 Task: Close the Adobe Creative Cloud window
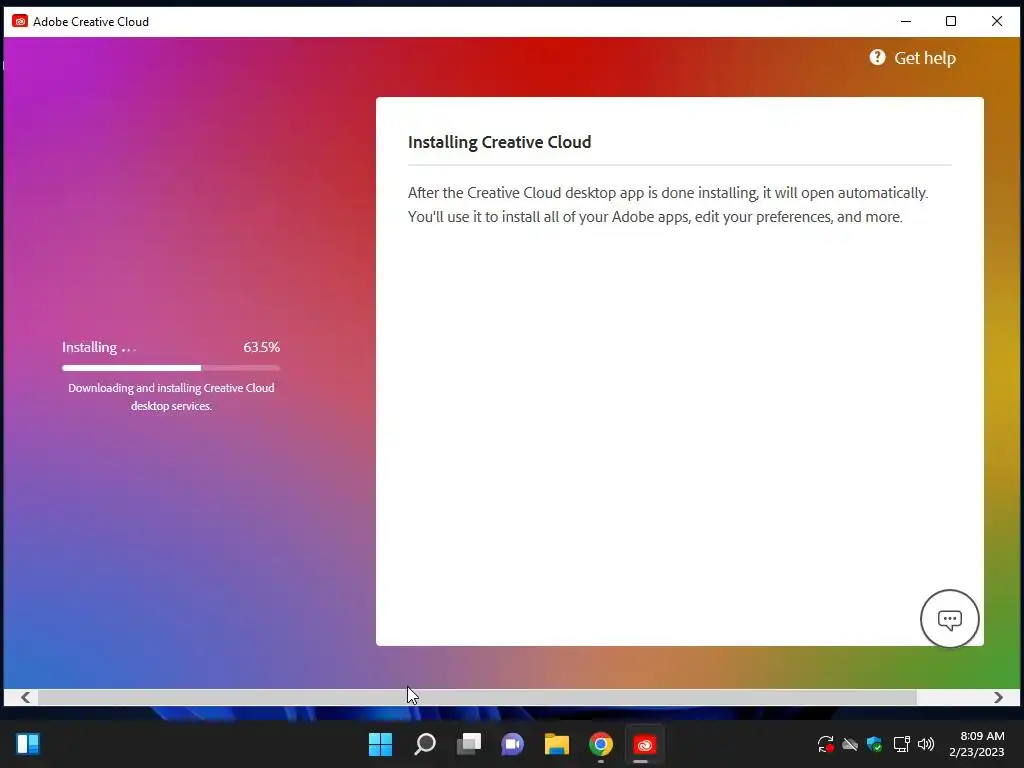click(x=997, y=22)
